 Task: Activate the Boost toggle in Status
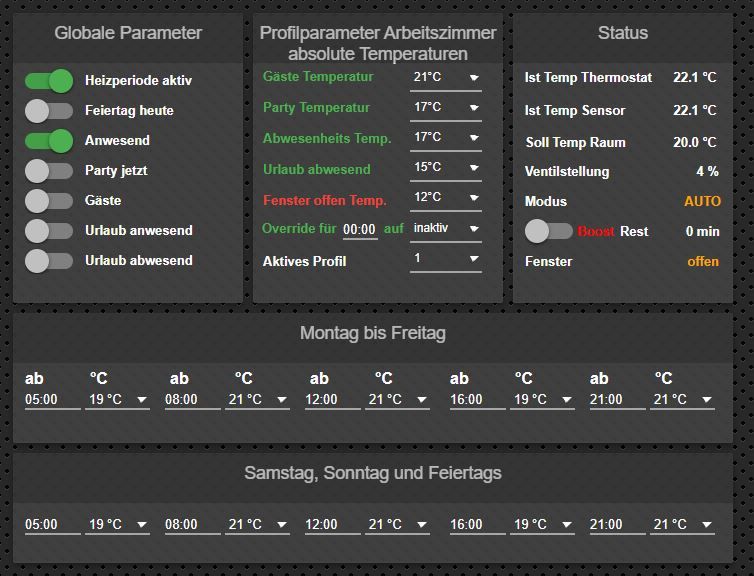(x=549, y=231)
